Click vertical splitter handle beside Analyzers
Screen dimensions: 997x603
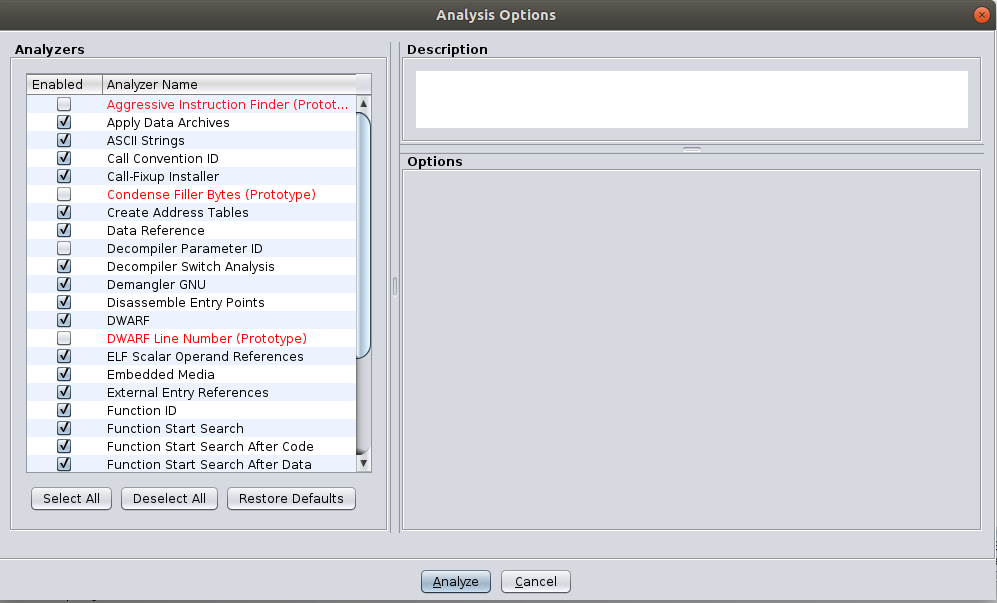pos(395,286)
